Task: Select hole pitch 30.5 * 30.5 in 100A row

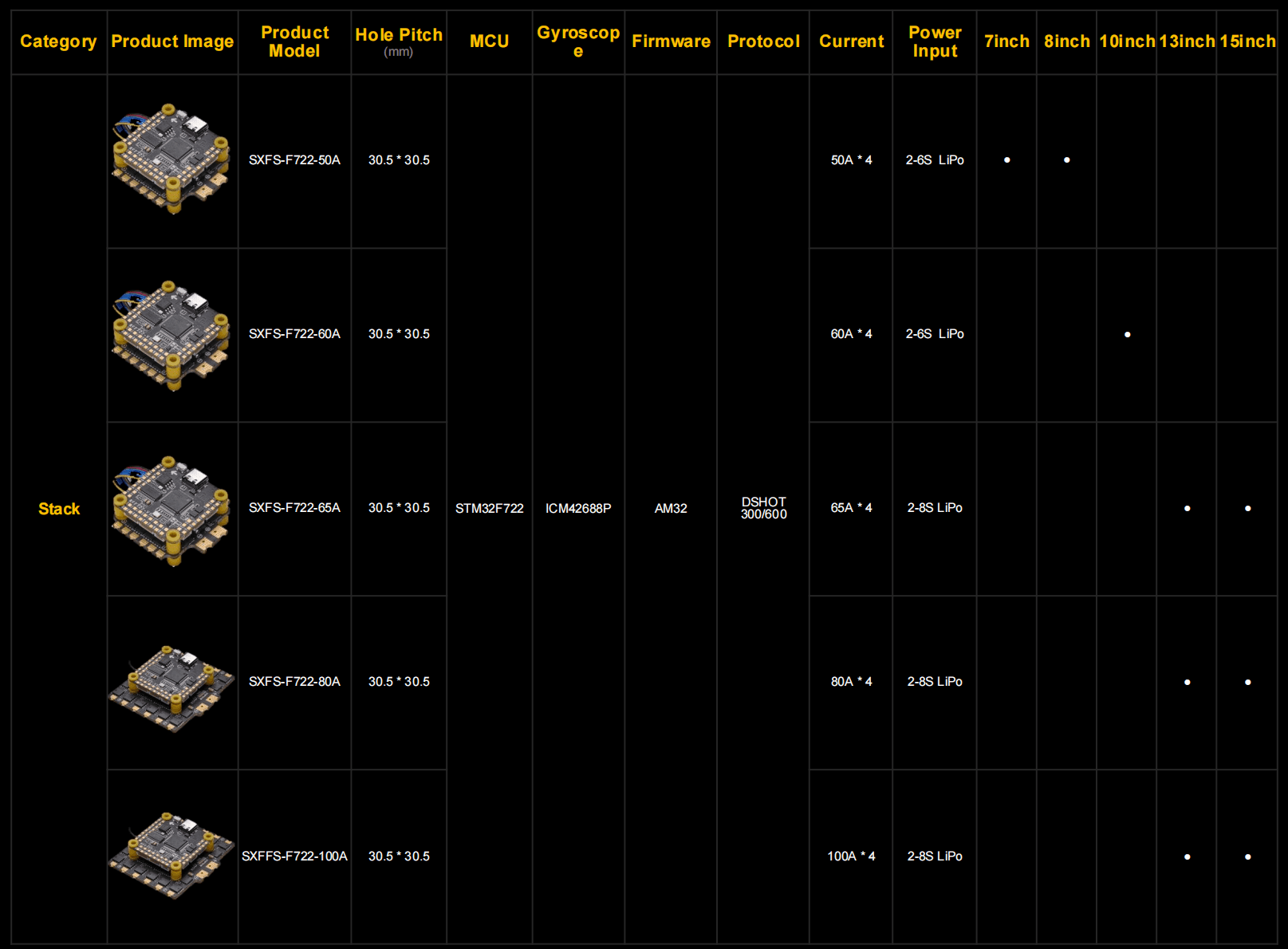Action: coord(399,856)
